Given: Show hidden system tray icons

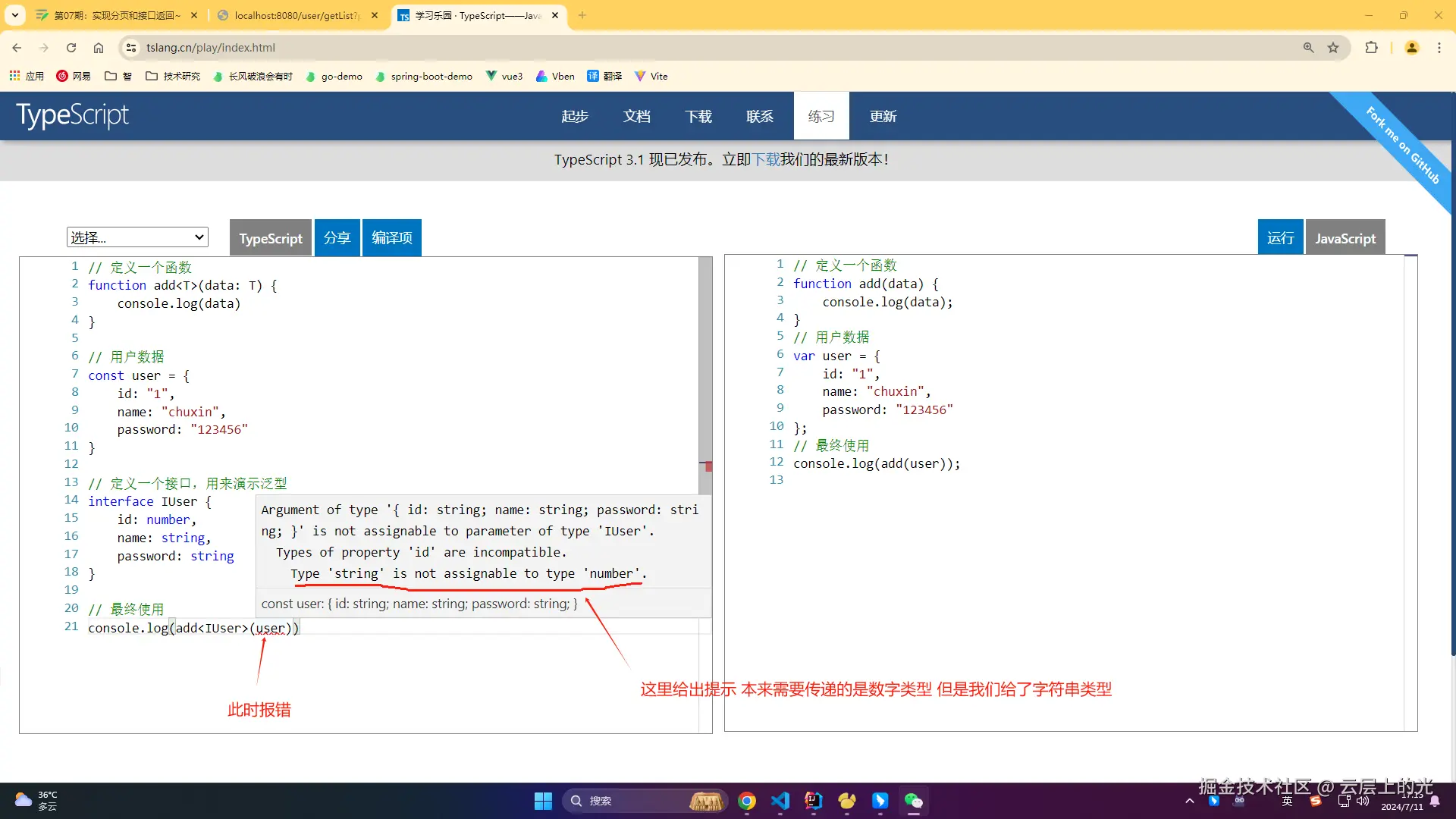Looking at the screenshot, I should 1189,801.
